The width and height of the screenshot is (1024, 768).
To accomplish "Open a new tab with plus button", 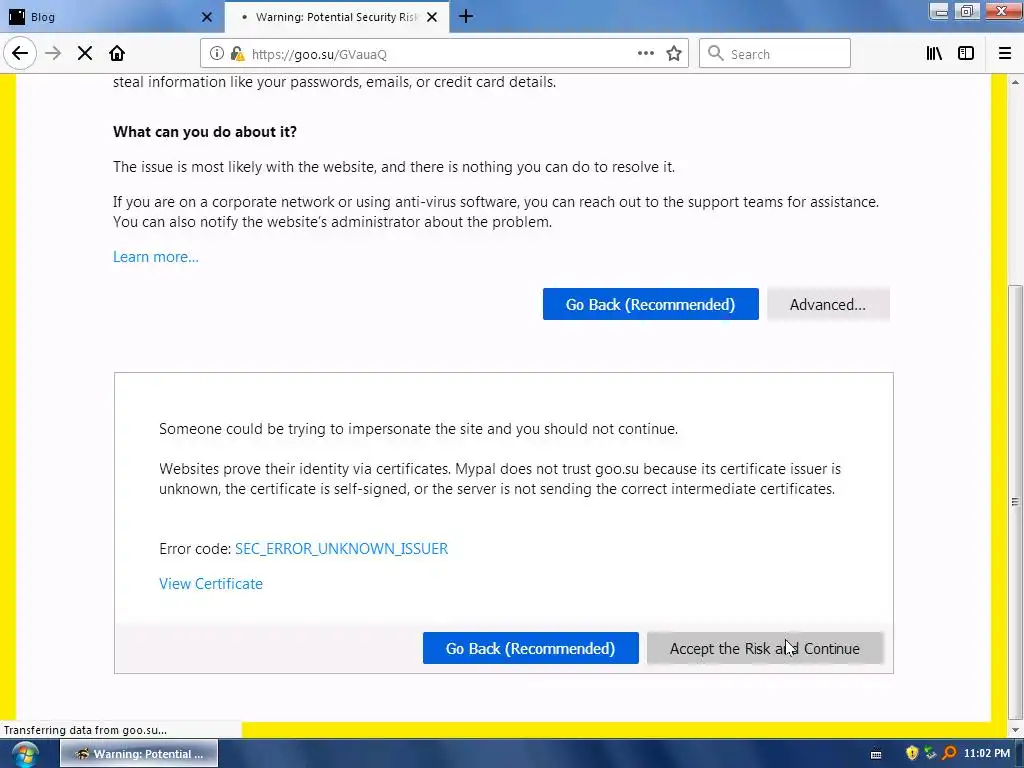I will point(466,16).
